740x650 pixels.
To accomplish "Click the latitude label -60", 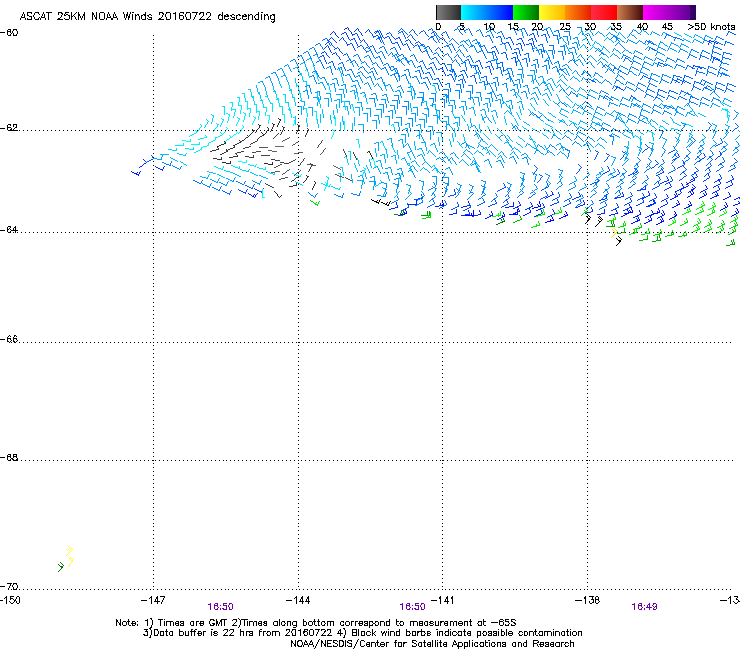I will tap(9, 33).
